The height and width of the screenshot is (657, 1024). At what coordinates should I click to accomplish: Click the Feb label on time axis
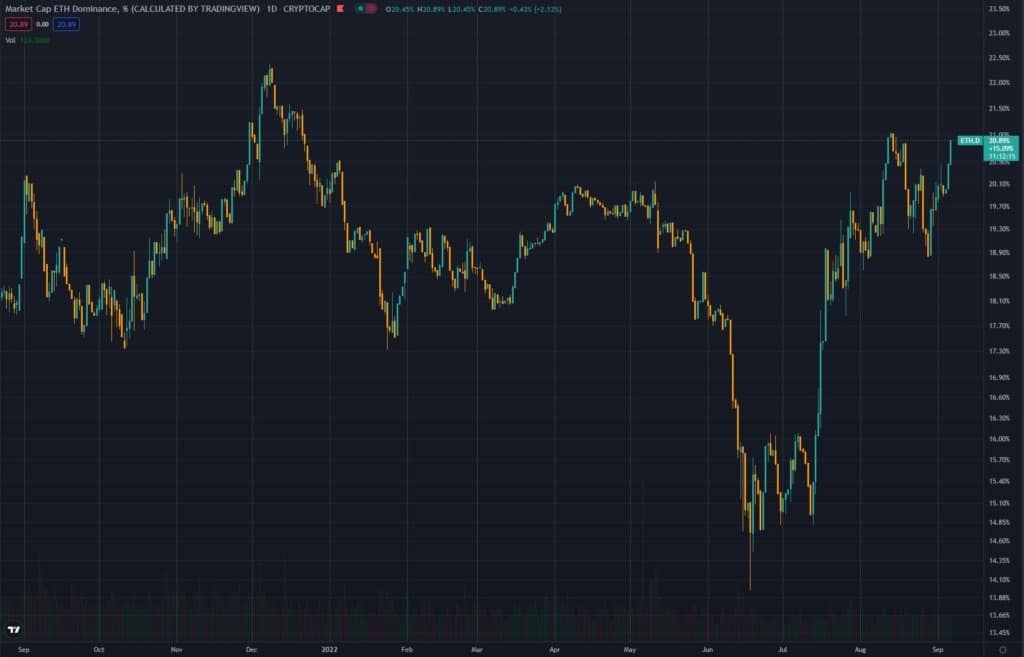point(407,650)
